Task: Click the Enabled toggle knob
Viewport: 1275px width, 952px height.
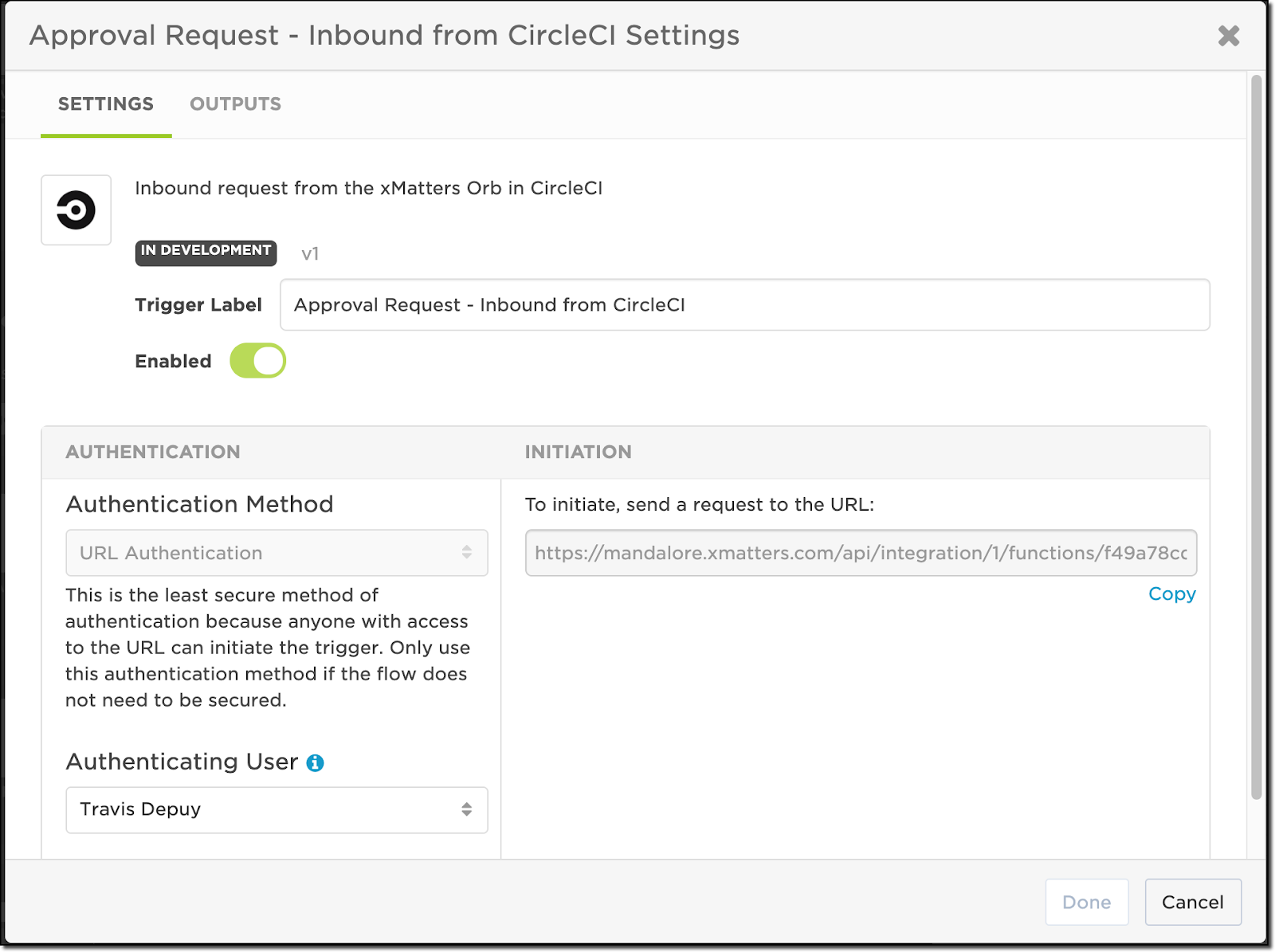Action: (x=269, y=360)
